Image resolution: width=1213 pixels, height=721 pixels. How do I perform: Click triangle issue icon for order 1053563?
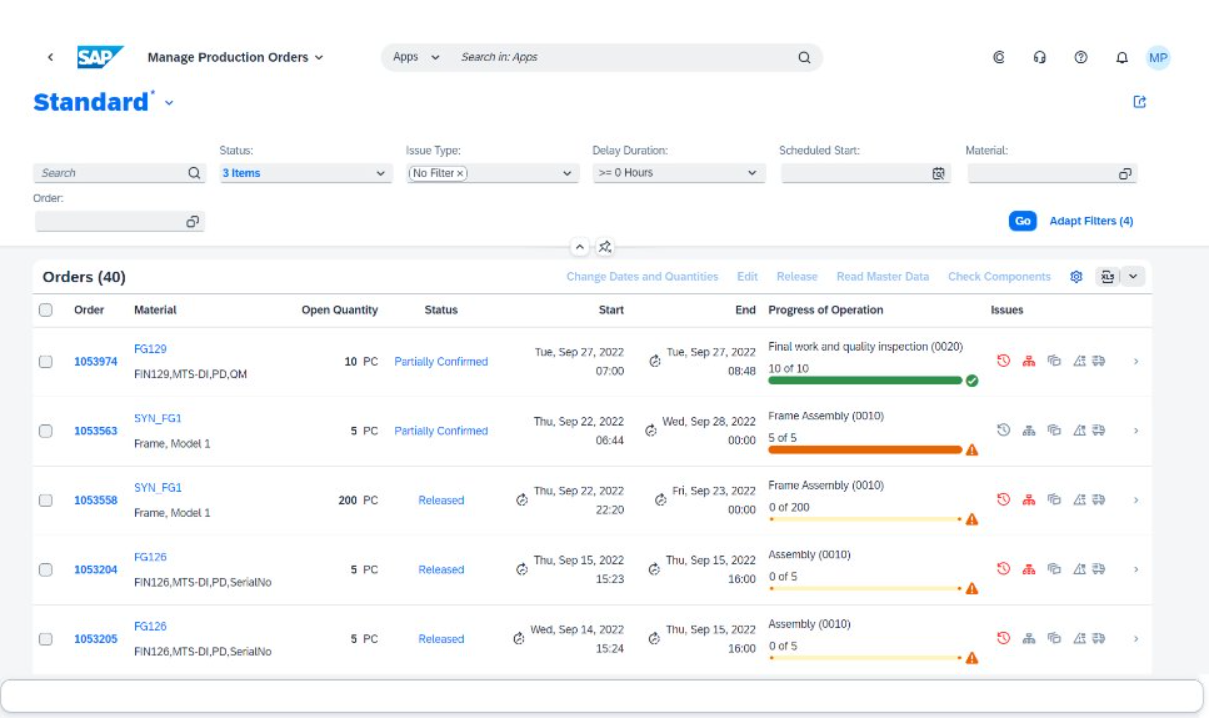coord(1079,431)
